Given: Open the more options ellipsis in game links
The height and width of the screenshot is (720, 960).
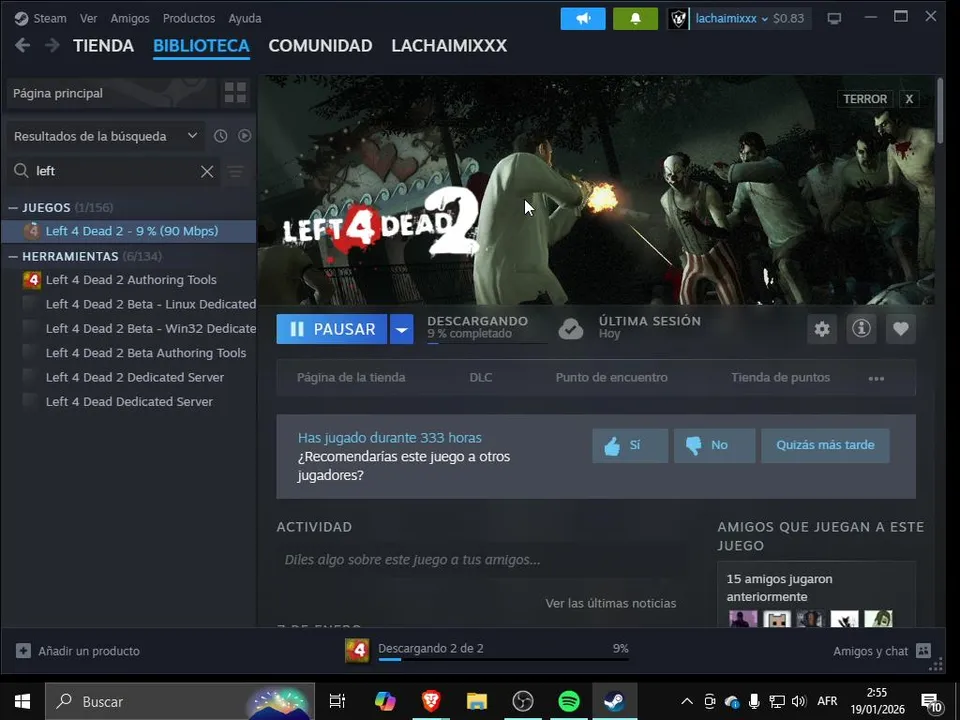Looking at the screenshot, I should [x=876, y=378].
